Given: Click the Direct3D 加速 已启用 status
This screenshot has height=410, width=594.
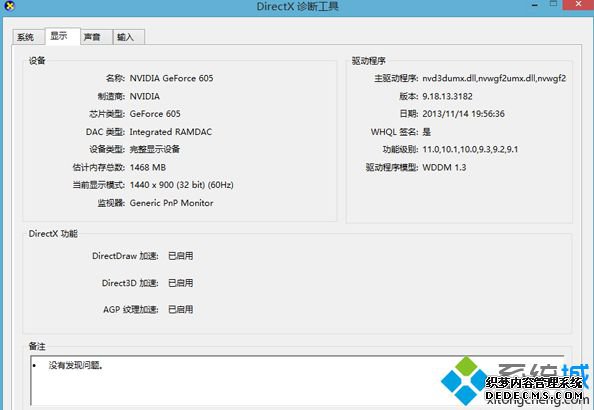Looking at the screenshot, I should [181, 283].
